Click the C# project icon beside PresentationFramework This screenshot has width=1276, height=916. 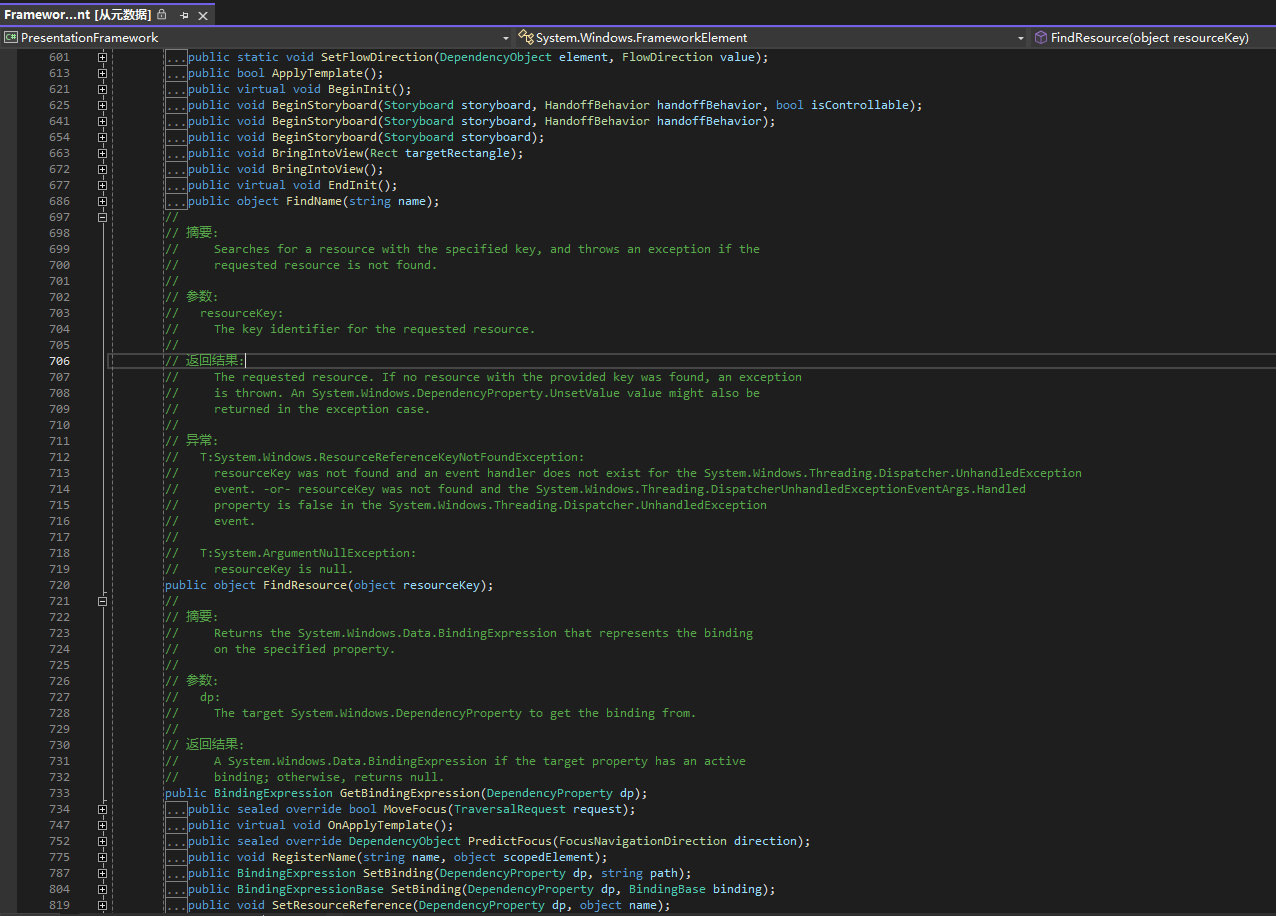(x=10, y=37)
